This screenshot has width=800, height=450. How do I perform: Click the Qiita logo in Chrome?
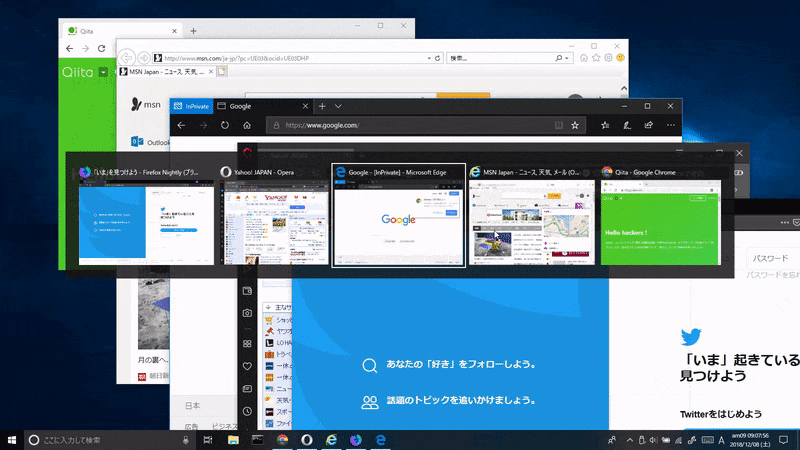pyautogui.click(x=78, y=72)
